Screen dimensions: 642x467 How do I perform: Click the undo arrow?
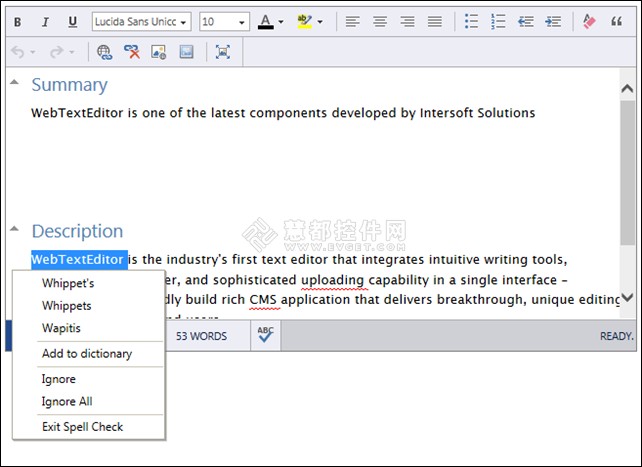click(18, 52)
